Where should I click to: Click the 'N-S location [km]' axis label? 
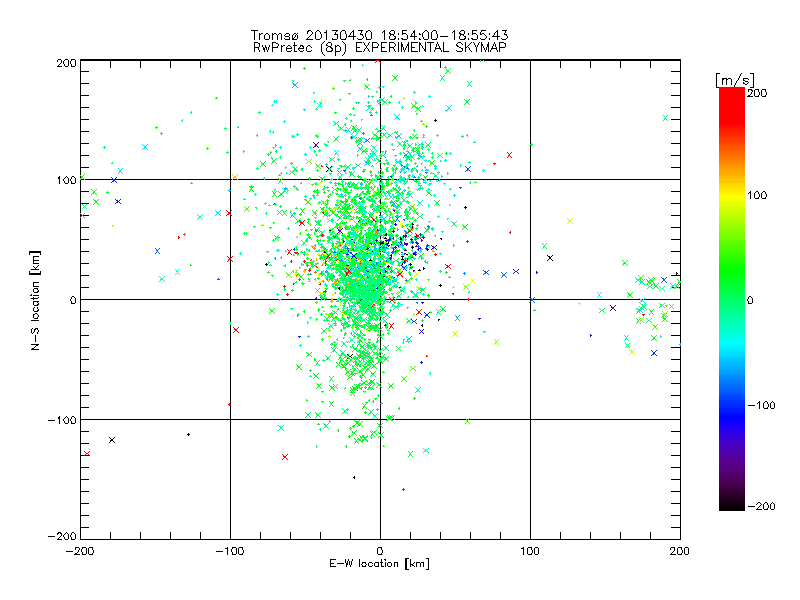coord(35,301)
